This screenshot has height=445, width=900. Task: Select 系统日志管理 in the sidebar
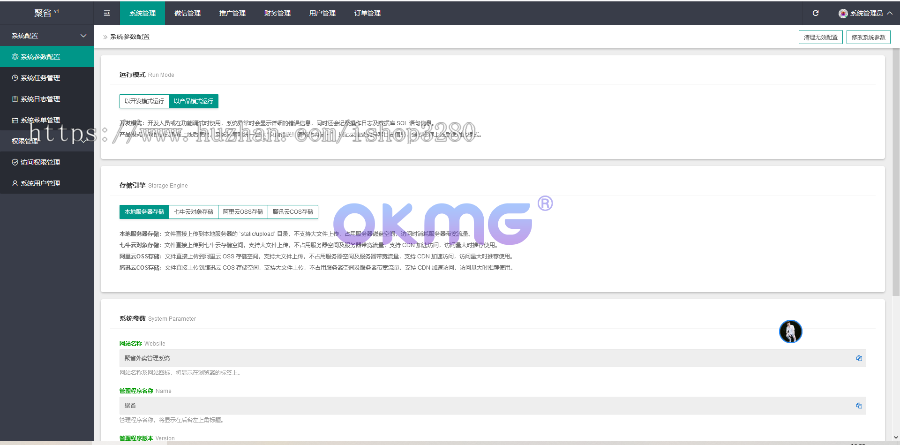click(47, 99)
